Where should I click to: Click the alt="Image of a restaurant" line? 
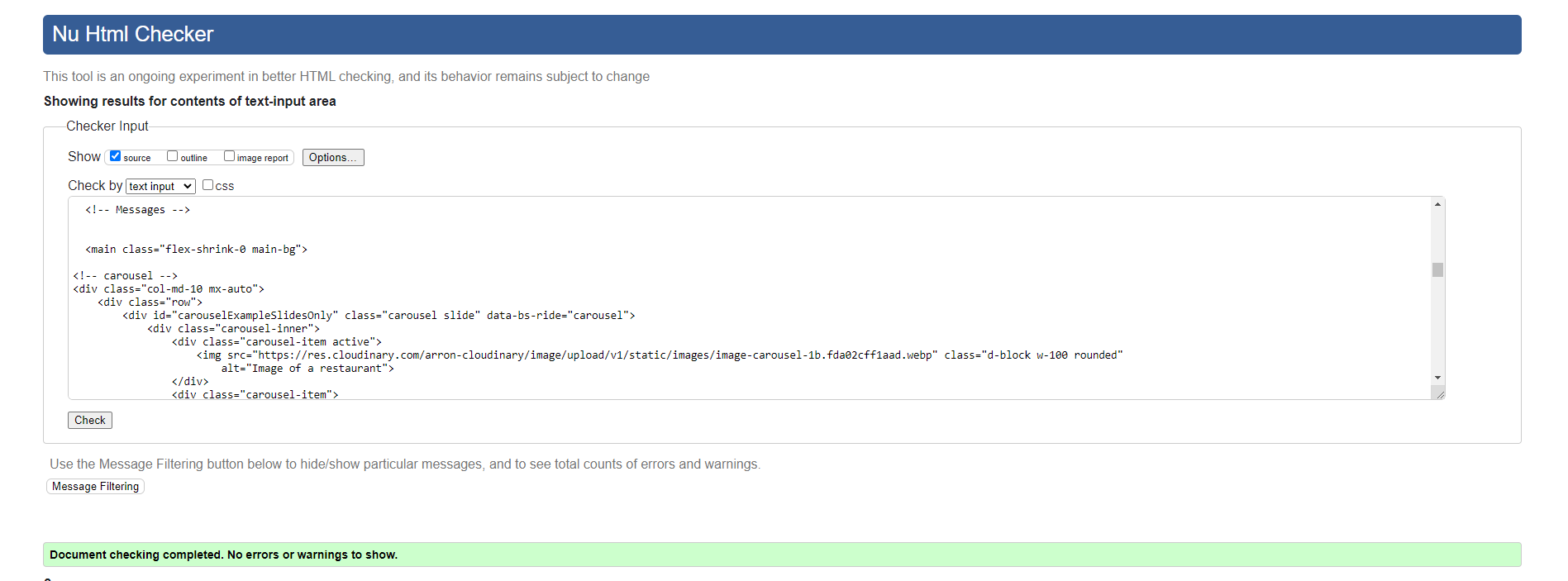(307, 369)
